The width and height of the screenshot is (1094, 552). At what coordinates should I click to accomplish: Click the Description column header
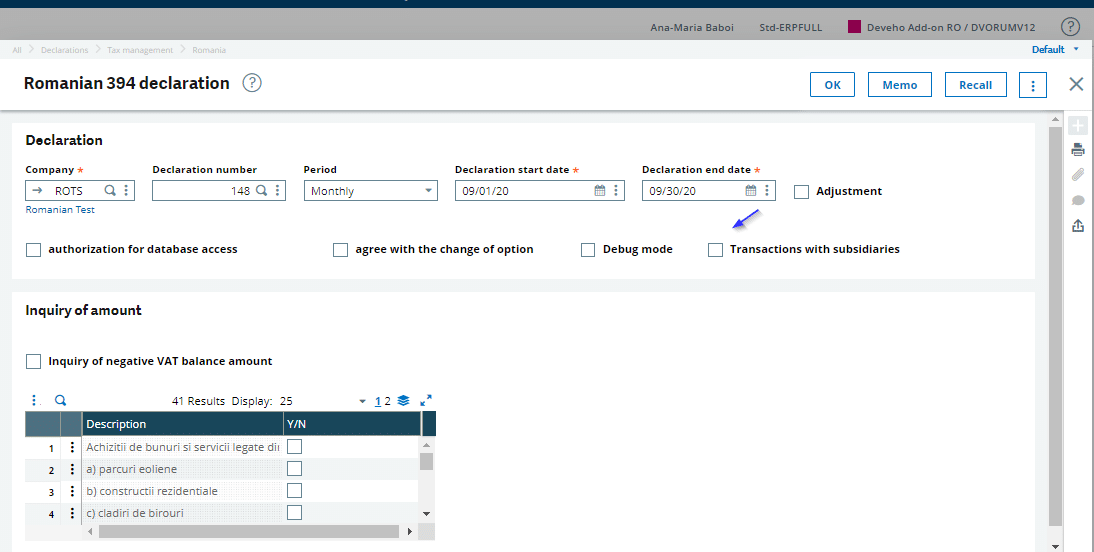[183, 424]
